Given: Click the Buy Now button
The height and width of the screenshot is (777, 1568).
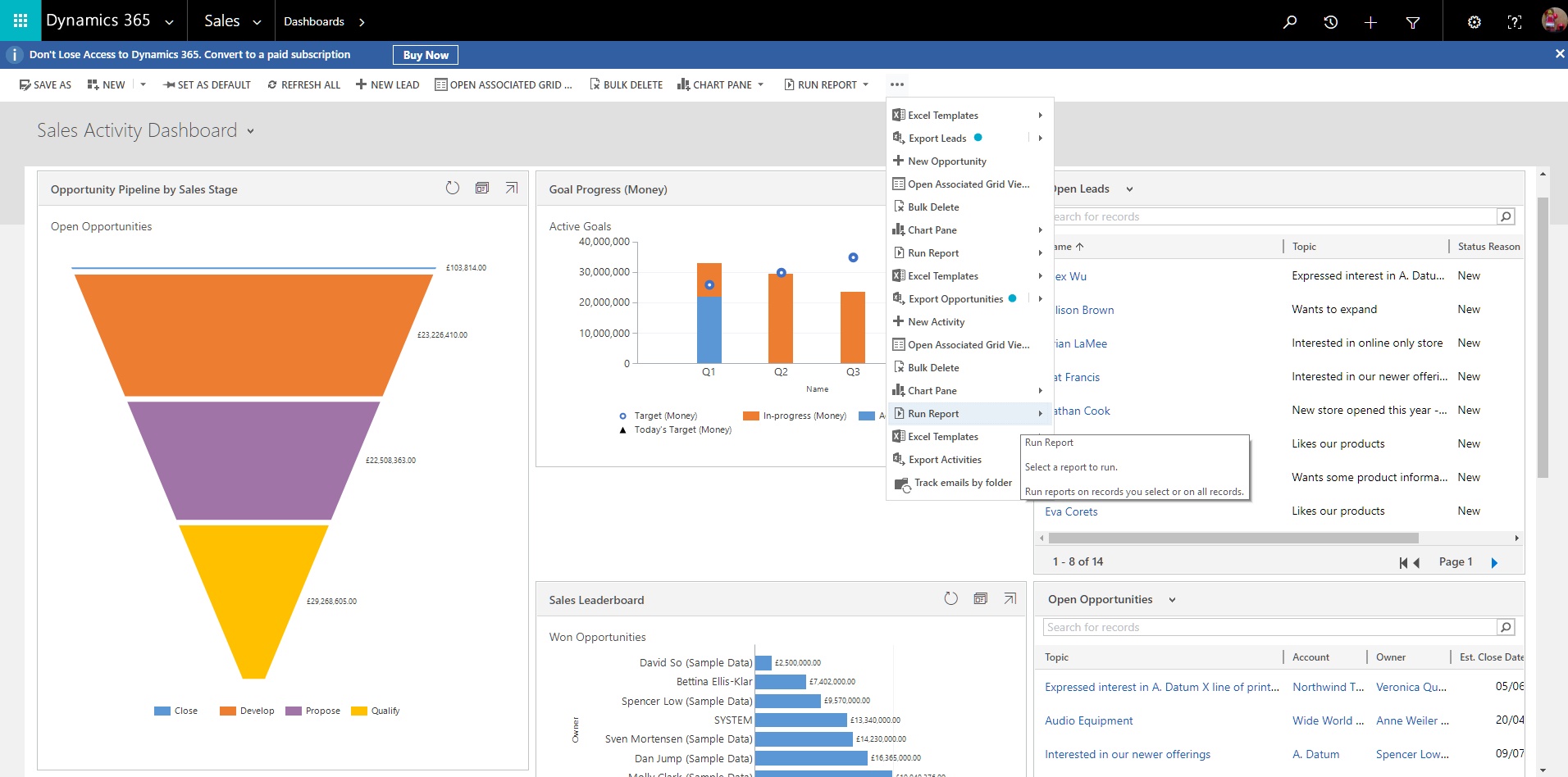Looking at the screenshot, I should pyautogui.click(x=426, y=55).
